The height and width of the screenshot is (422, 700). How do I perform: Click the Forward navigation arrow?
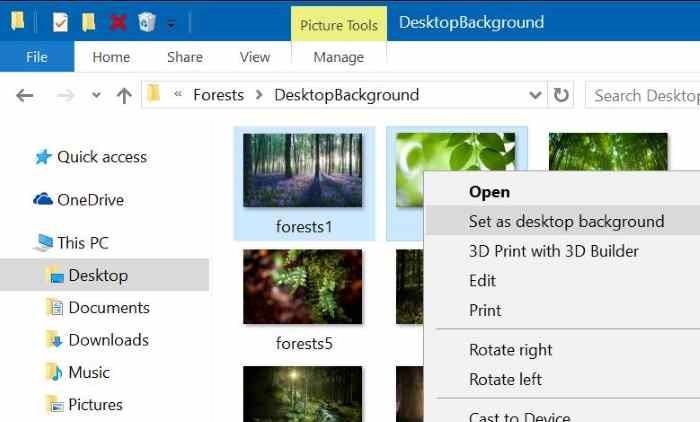(x=65, y=95)
